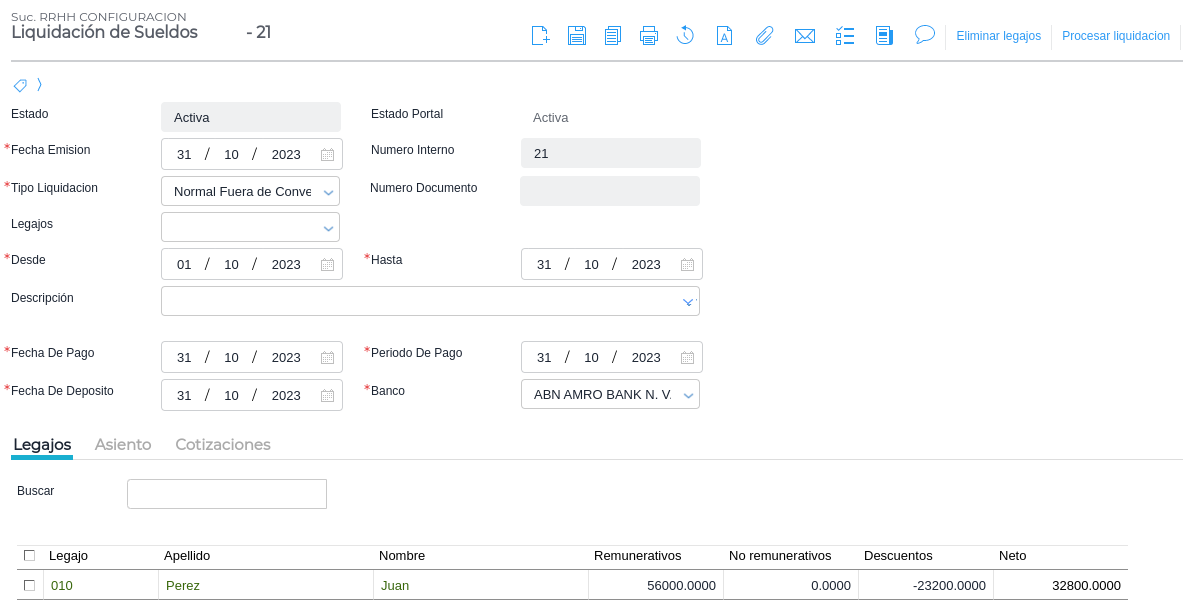The width and height of the screenshot is (1183, 614).
Task: Click the new document icon in toolbar
Action: click(x=540, y=36)
